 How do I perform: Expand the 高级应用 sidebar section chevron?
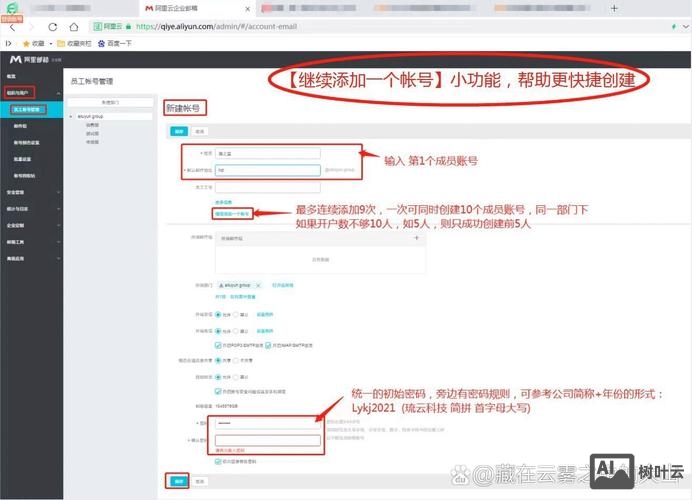pyautogui.click(x=58, y=259)
